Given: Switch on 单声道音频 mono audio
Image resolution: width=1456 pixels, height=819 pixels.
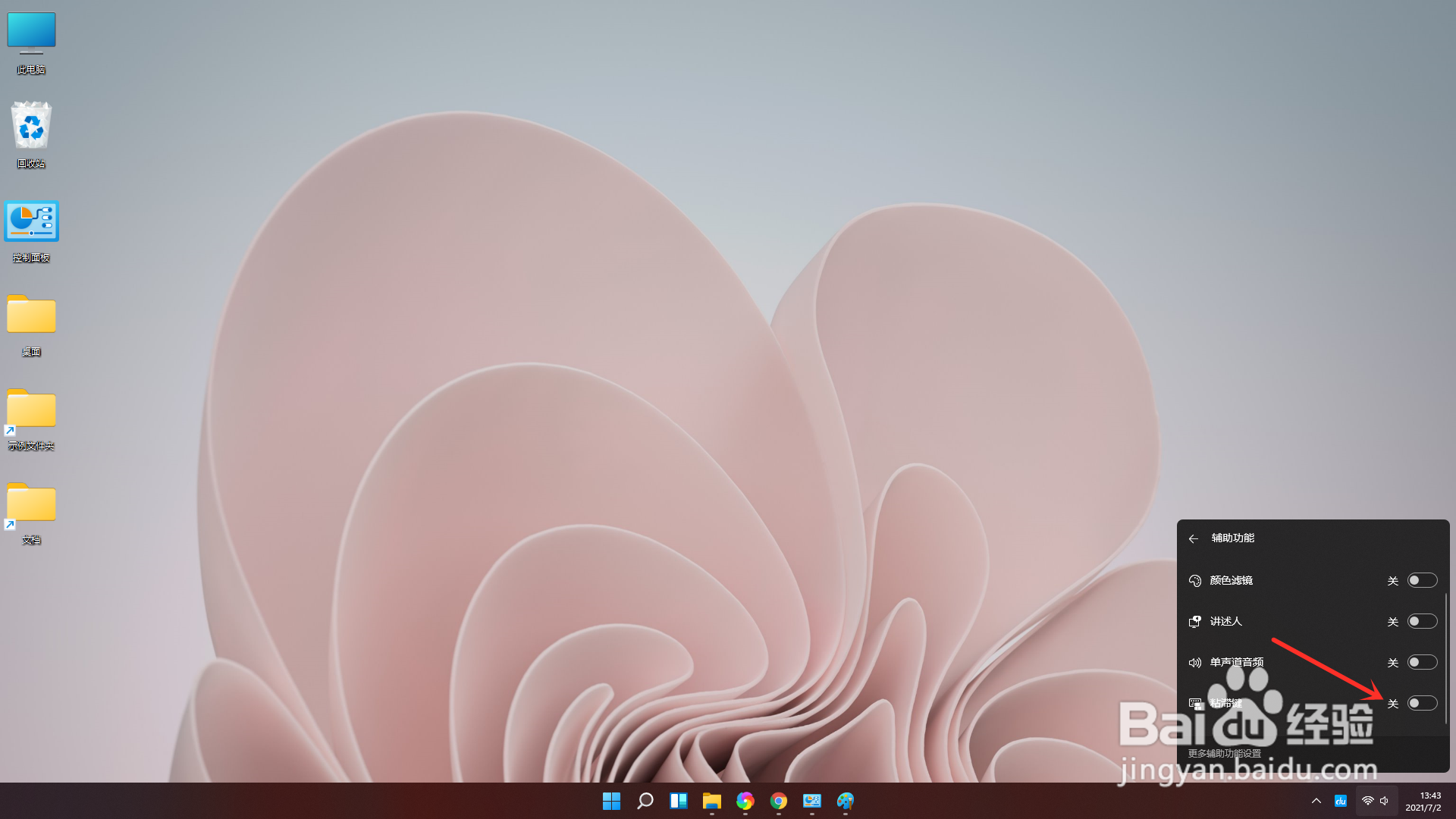Looking at the screenshot, I should point(1422,662).
